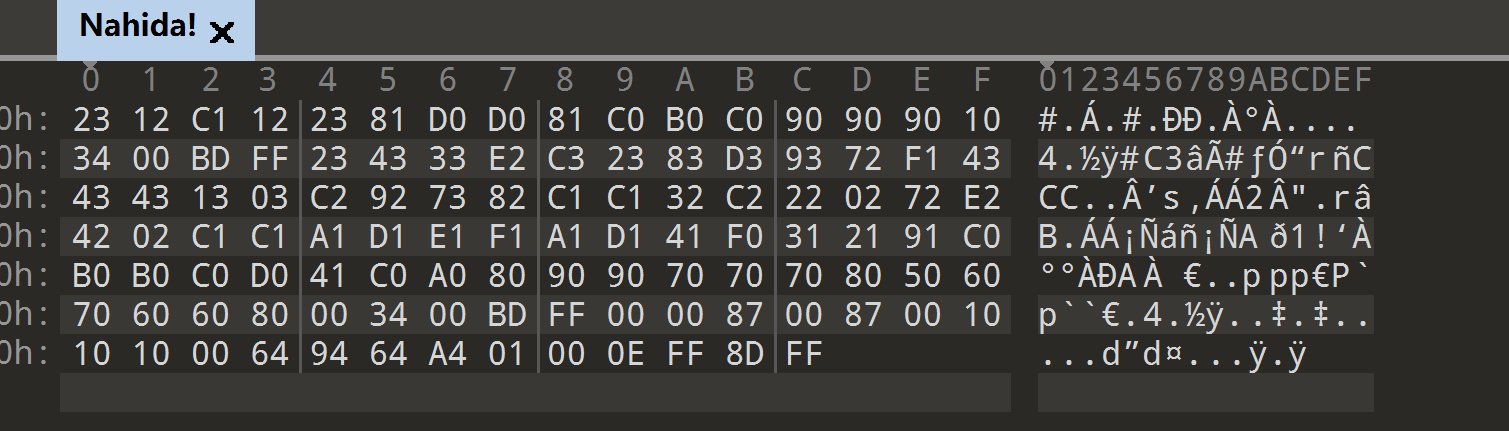Click column header F in the hex ruler
Image resolution: width=1509 pixels, height=431 pixels.
click(982, 80)
